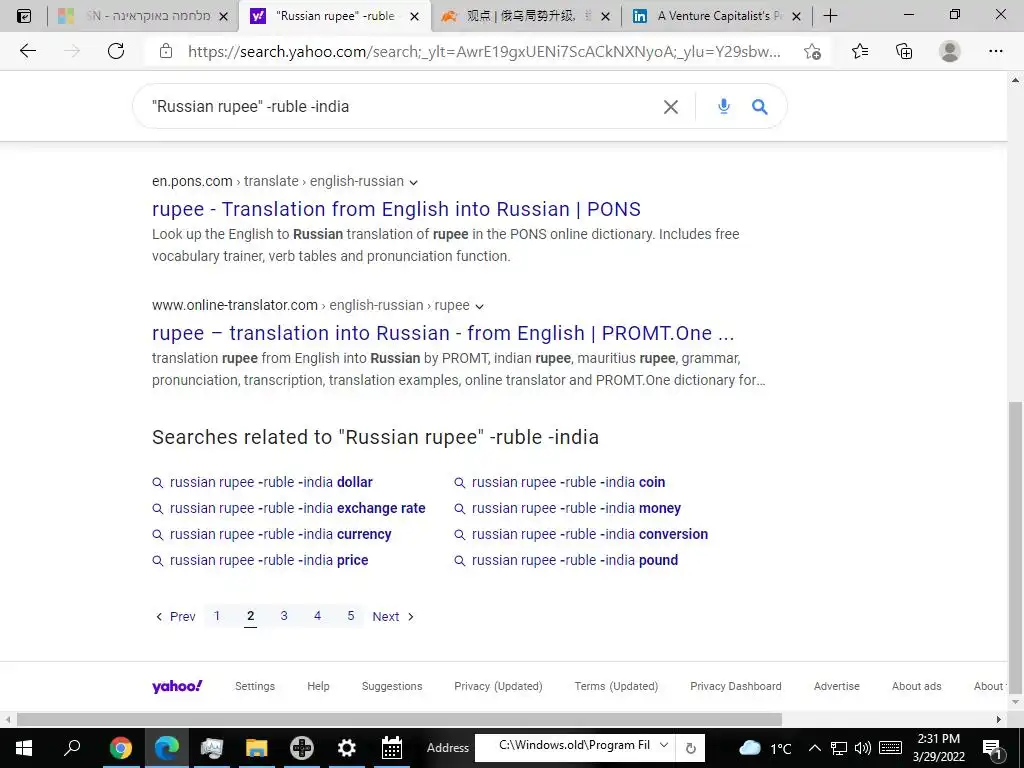
Task: Show hidden tray icons chevron
Action: (814, 748)
